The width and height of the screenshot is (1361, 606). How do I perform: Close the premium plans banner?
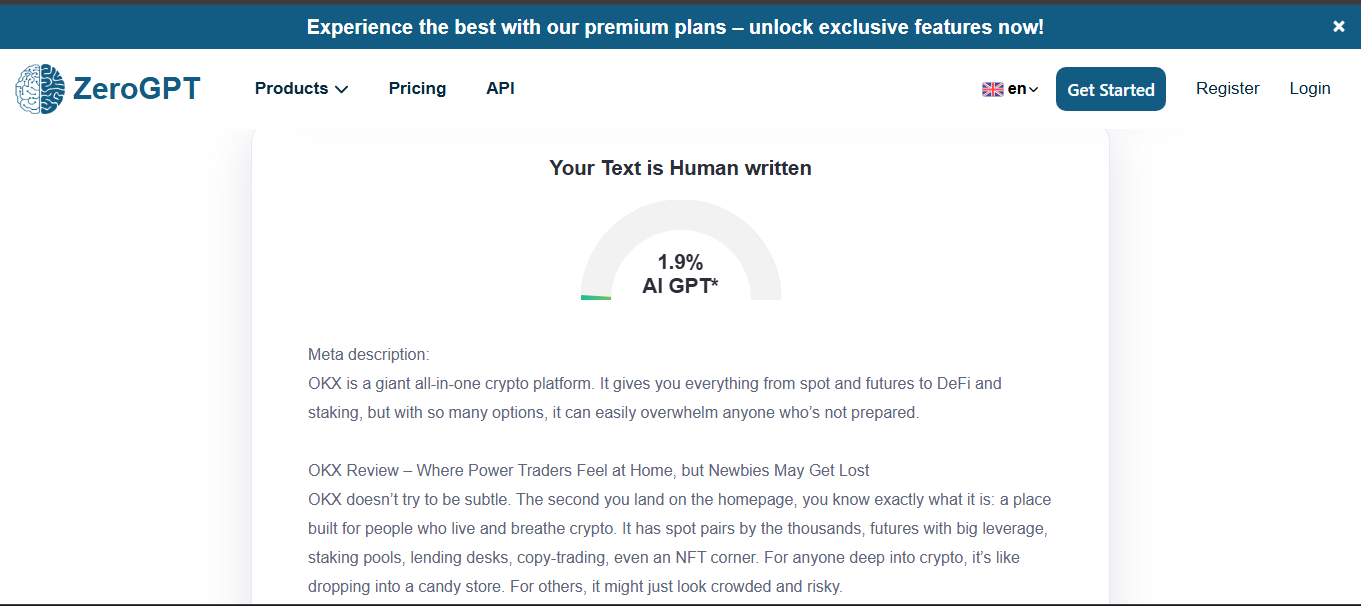click(1339, 27)
